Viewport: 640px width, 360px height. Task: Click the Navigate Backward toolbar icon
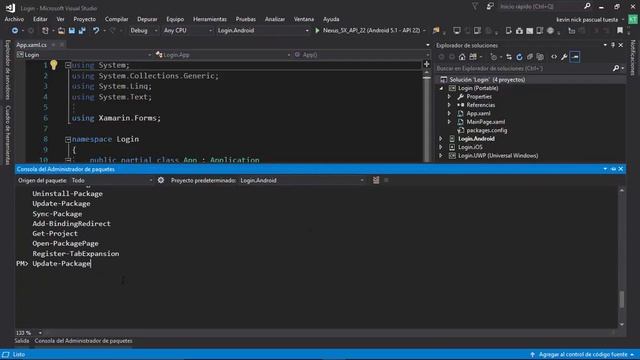coord(14,31)
